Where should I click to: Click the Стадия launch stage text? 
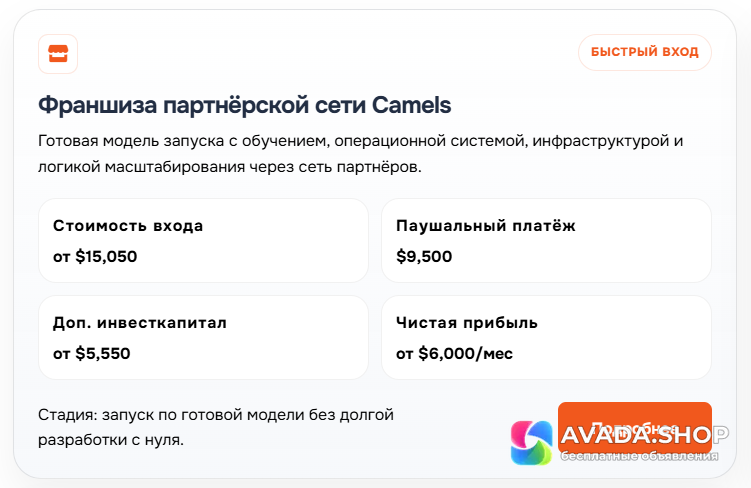coord(216,414)
